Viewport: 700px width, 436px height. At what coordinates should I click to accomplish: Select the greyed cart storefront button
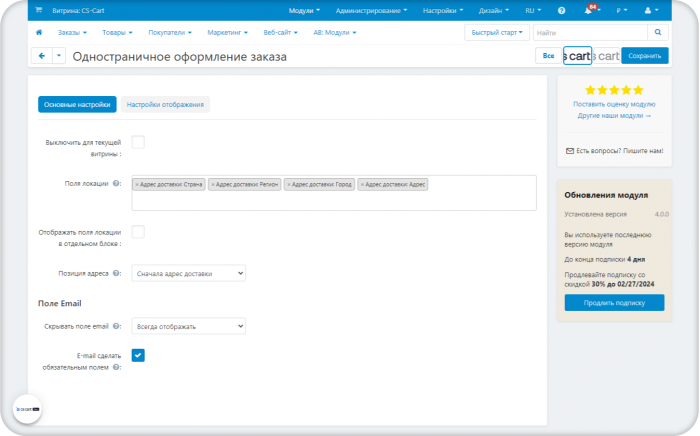click(x=606, y=56)
